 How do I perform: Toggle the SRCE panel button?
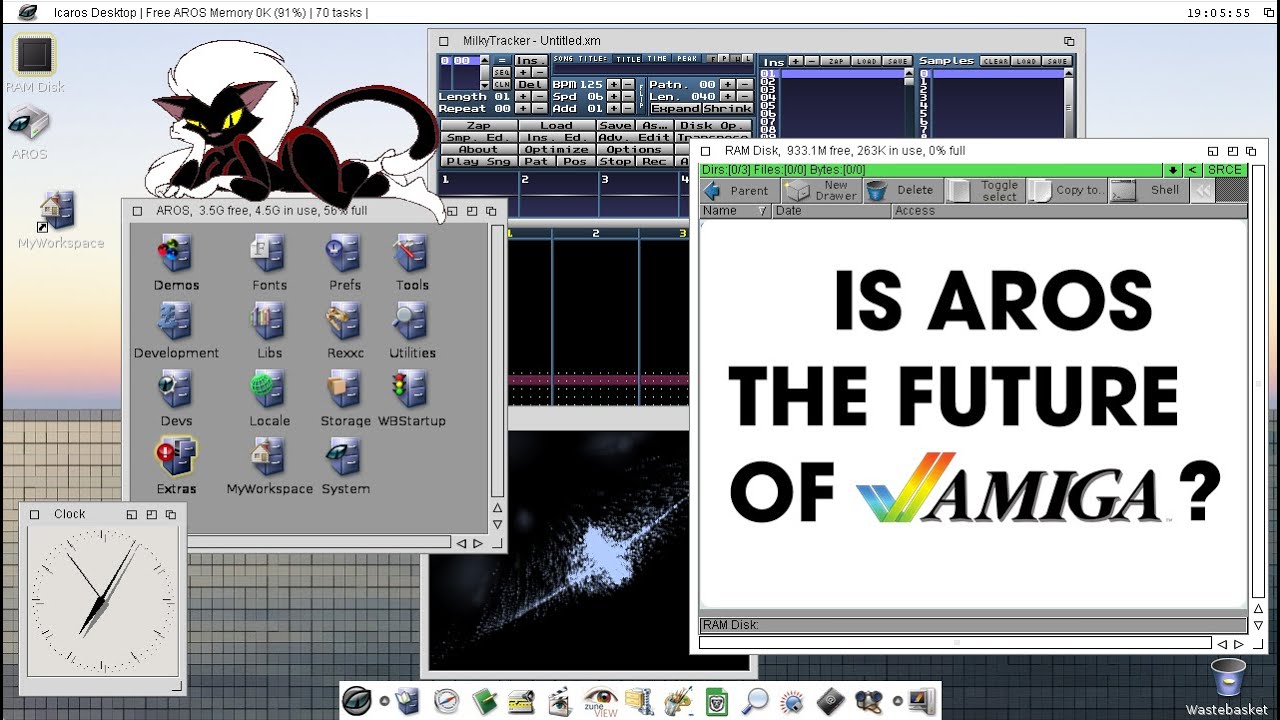[x=1225, y=170]
